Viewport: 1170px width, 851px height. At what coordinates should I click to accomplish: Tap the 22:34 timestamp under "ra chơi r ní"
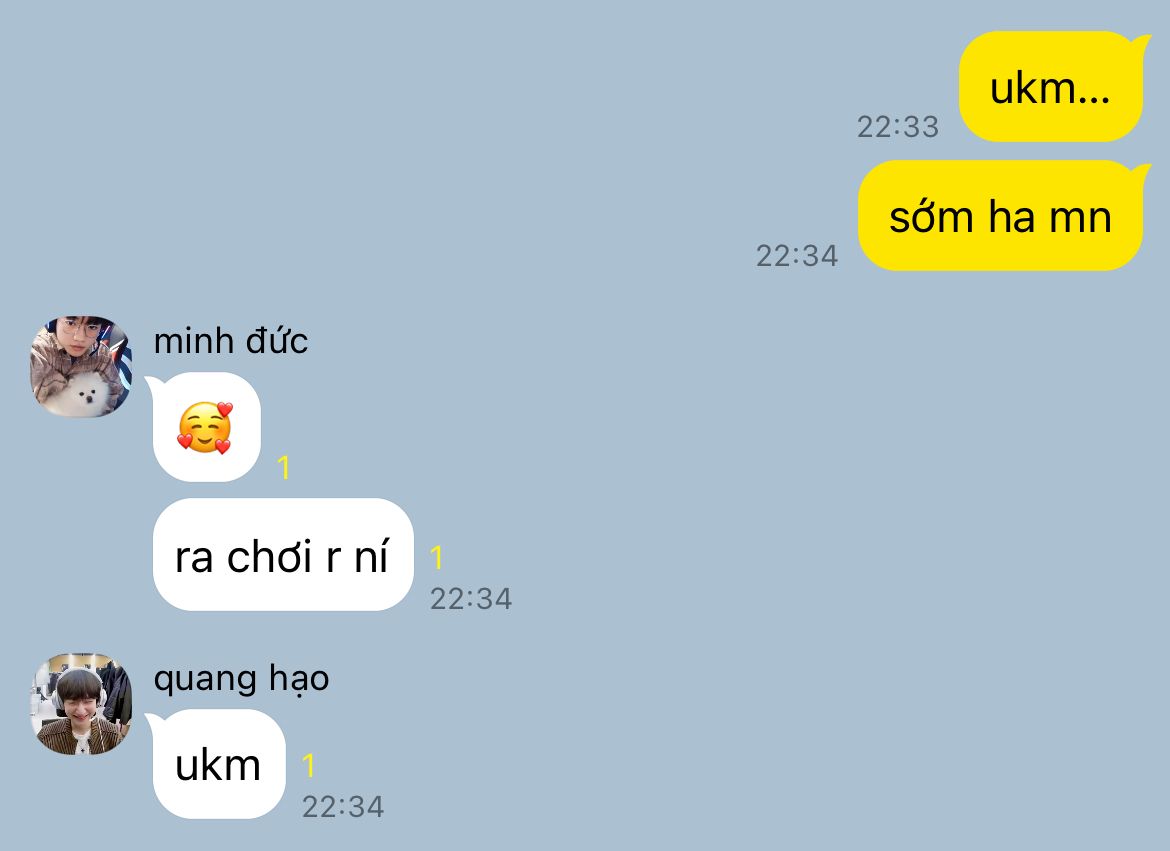pos(471,598)
